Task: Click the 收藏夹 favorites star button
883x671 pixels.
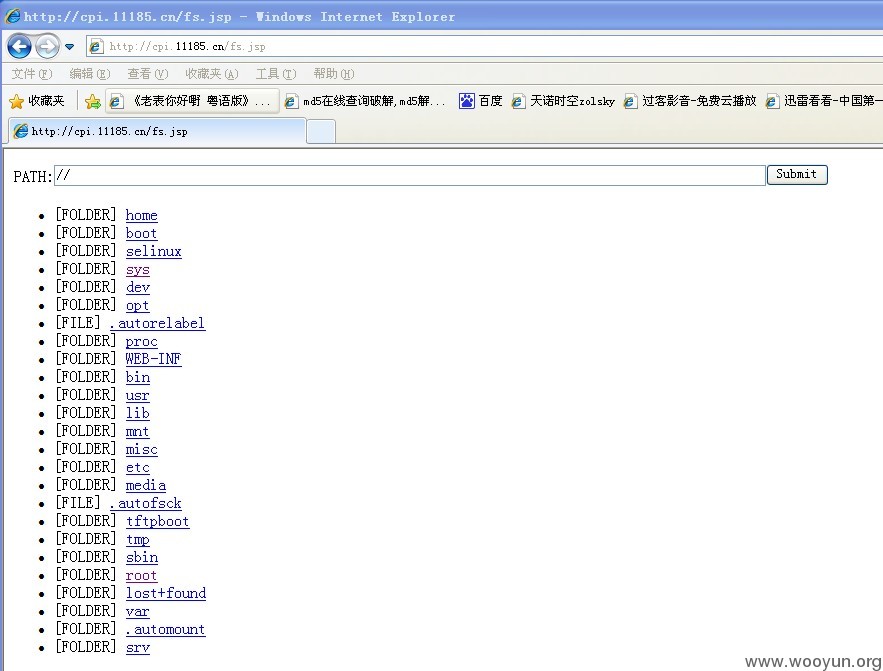Action: [37, 101]
